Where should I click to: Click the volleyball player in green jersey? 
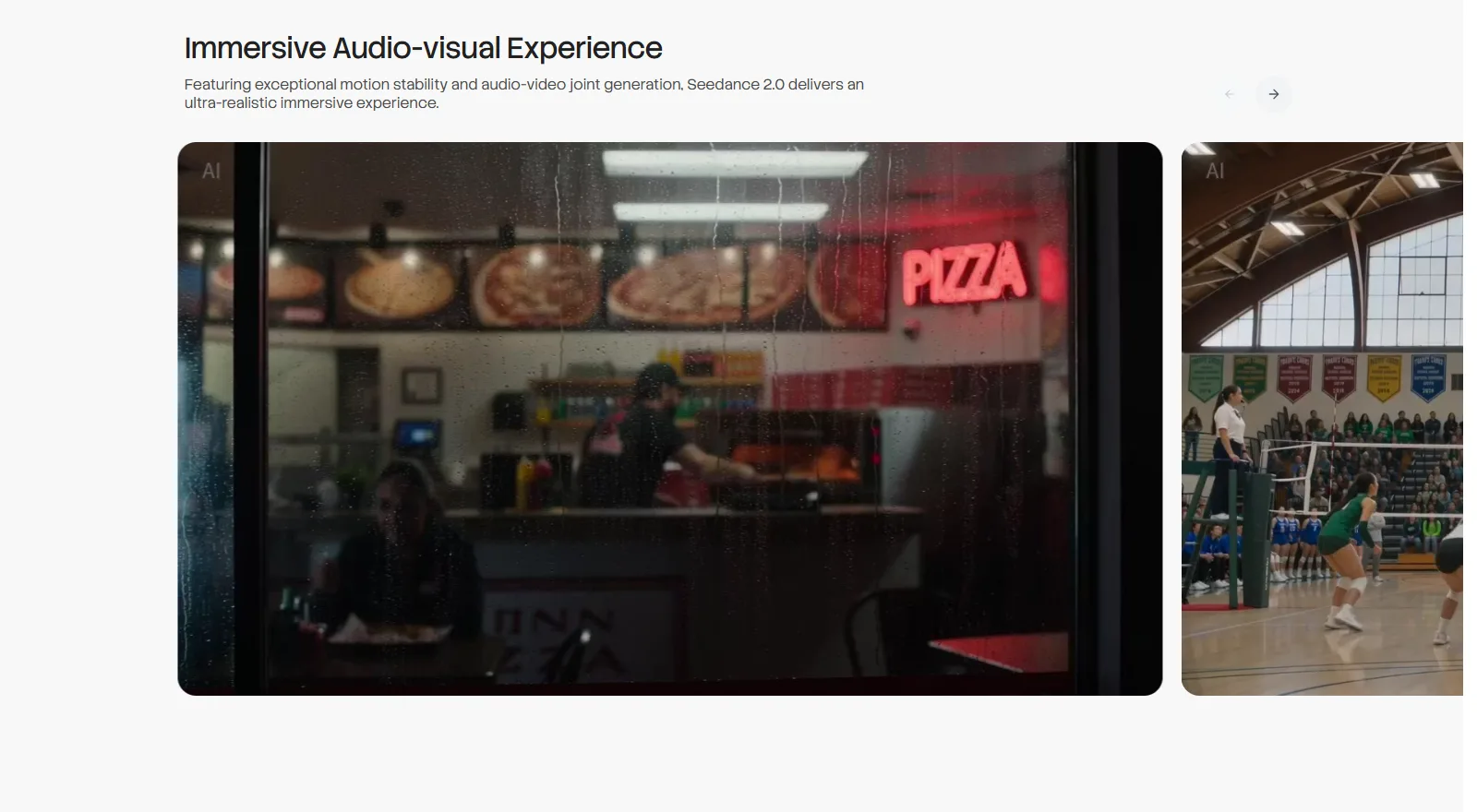pos(1345,549)
